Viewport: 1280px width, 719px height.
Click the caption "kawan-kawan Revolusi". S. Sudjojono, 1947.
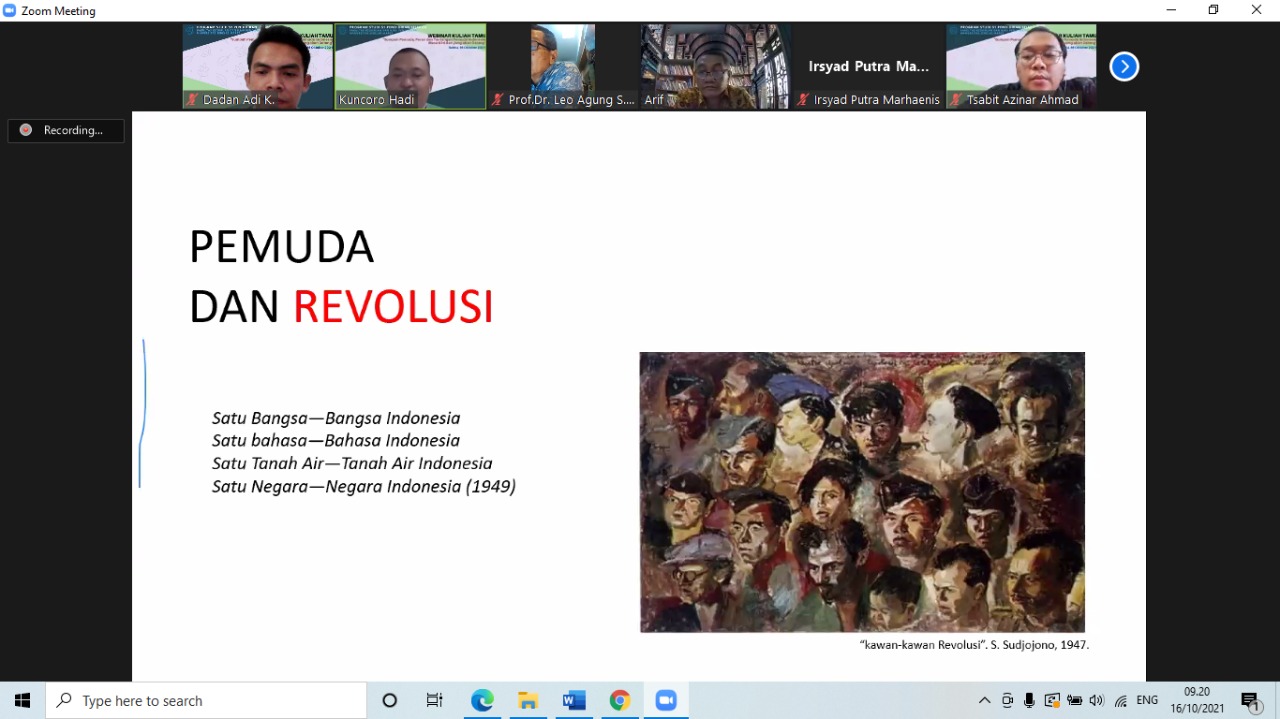(x=974, y=645)
